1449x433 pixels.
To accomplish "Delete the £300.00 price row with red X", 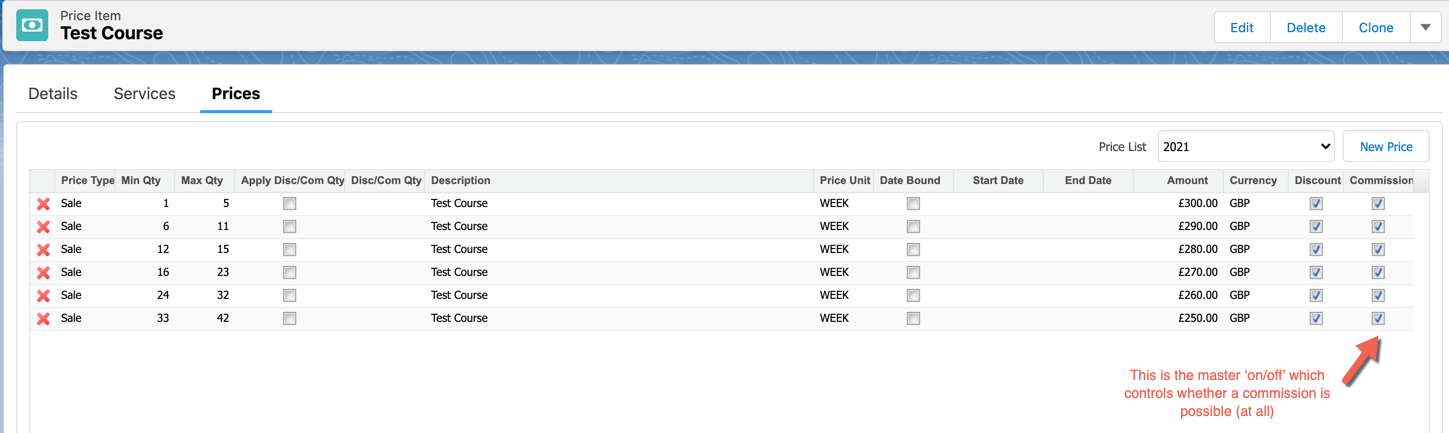I will tap(43, 204).
